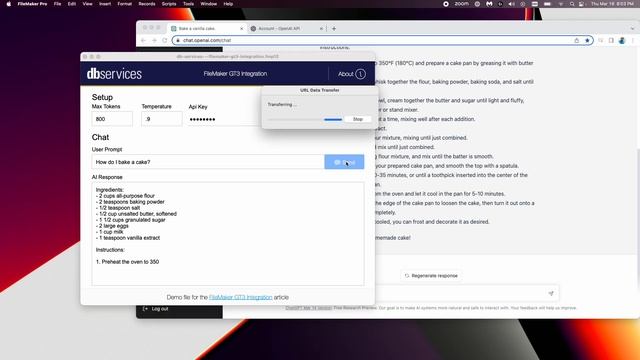
Task: Reload the chat.openai.com page
Action: tap(164, 40)
